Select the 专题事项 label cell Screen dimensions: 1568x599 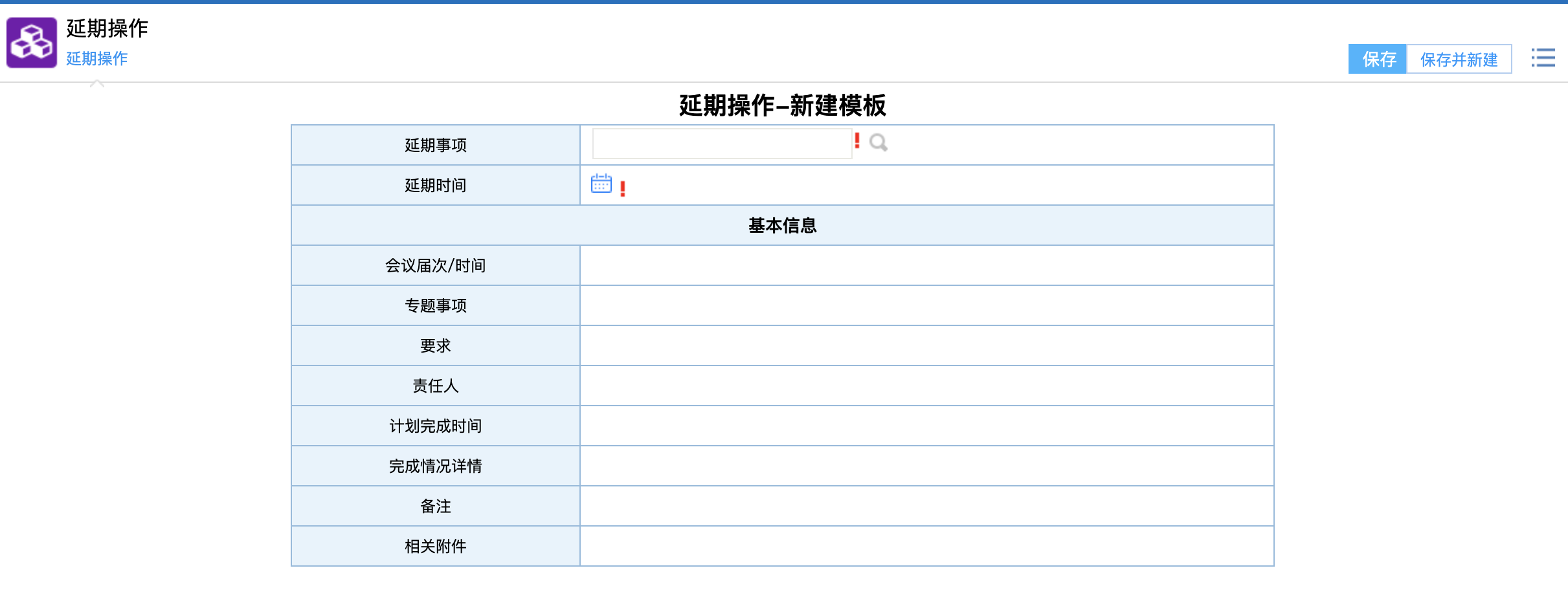pyautogui.click(x=435, y=305)
